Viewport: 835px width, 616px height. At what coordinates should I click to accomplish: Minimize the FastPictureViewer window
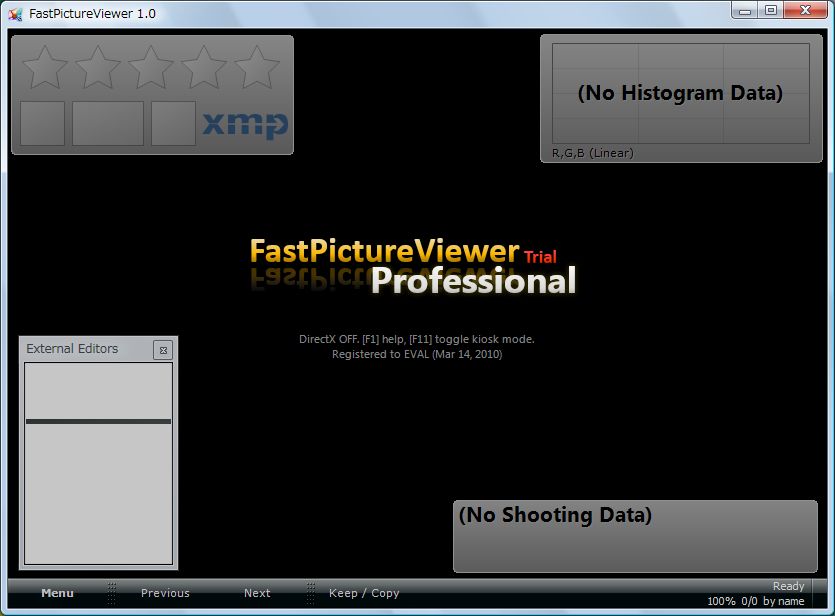click(x=745, y=10)
